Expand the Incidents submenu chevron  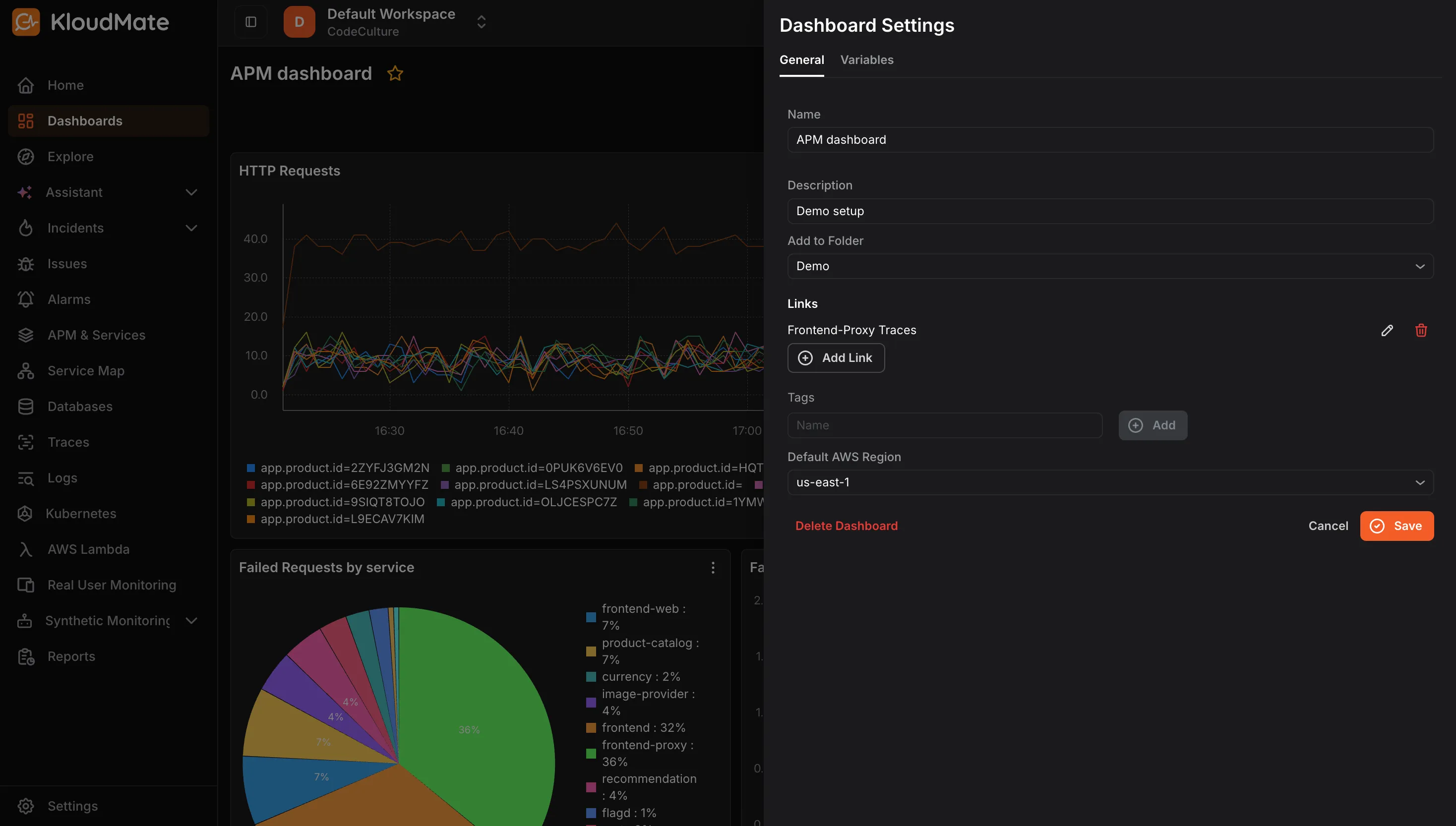pyautogui.click(x=192, y=228)
